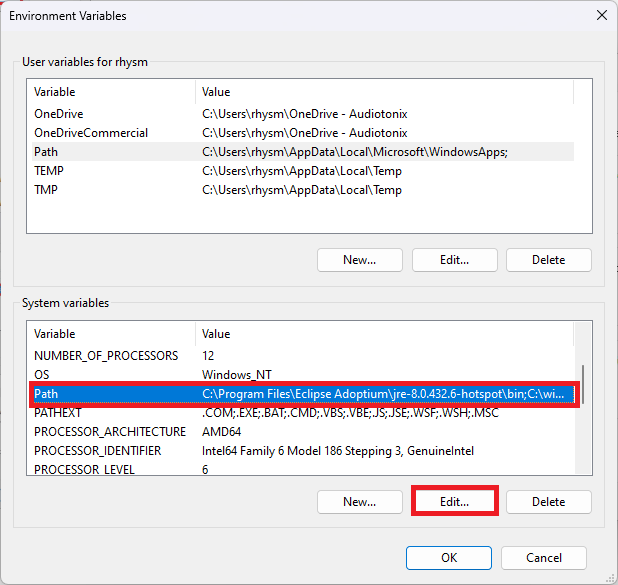Select the user Path variable row

[303, 152]
